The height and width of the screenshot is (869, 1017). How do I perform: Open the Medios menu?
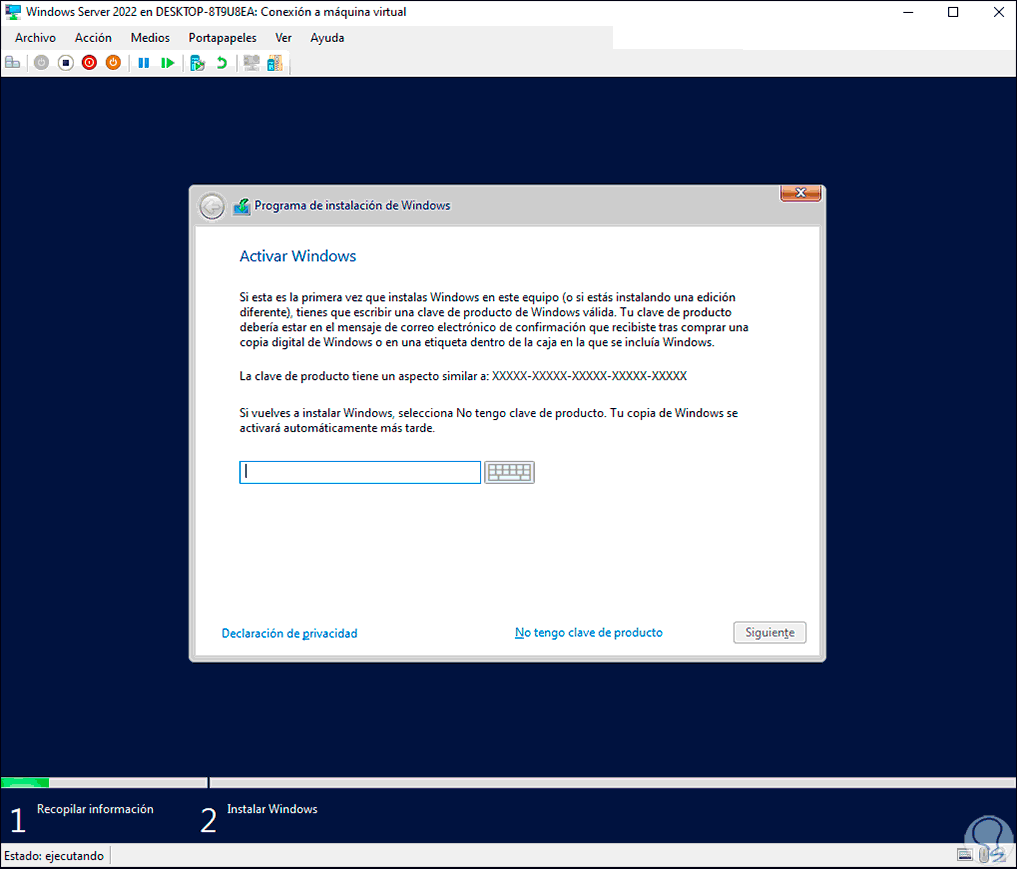point(150,38)
